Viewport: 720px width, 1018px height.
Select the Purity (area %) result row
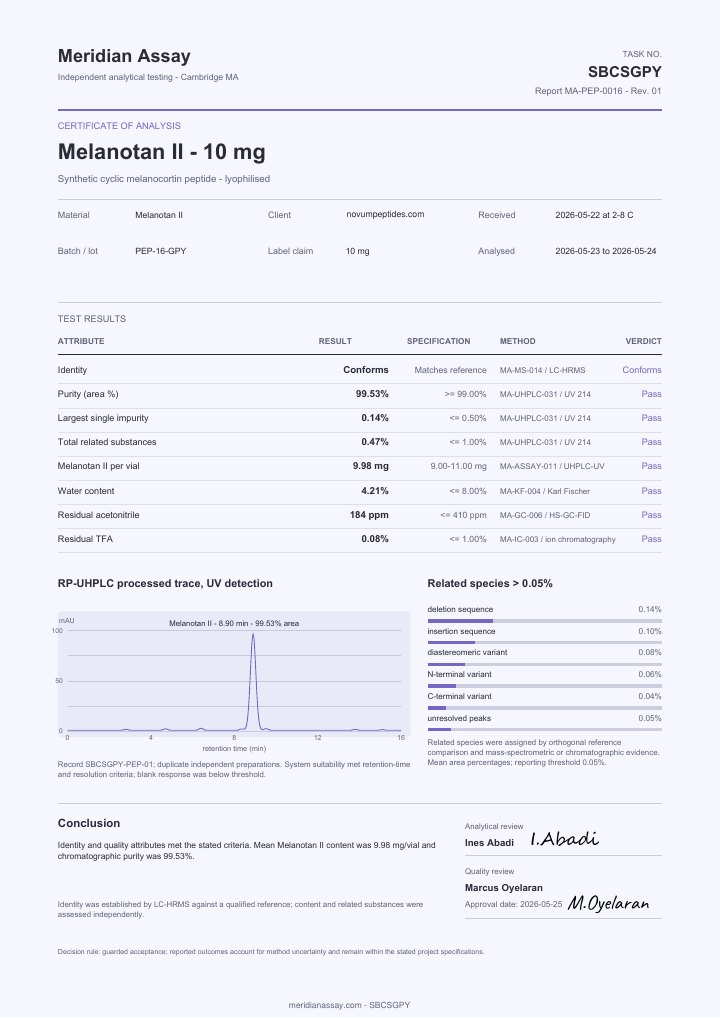click(360, 394)
